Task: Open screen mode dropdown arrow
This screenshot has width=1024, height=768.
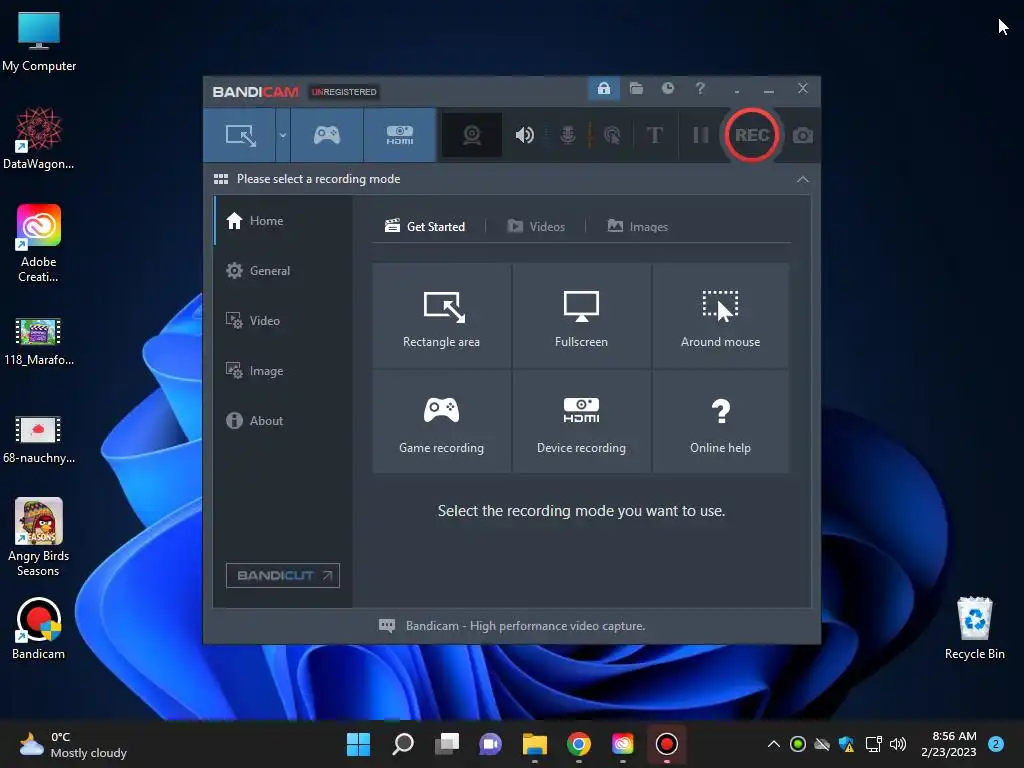Action: pos(283,135)
